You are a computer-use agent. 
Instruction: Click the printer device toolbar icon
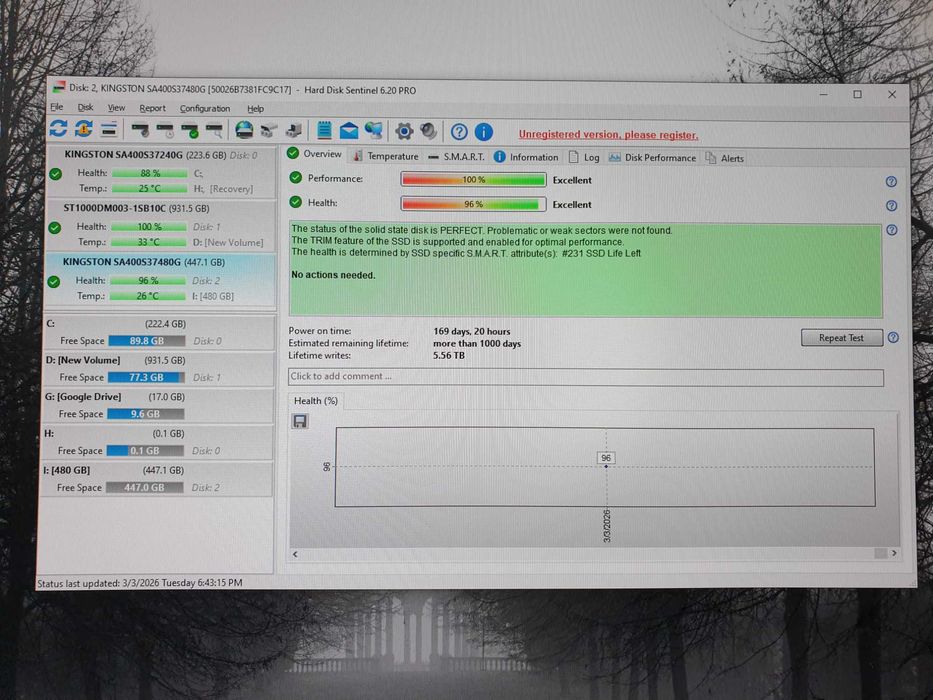[294, 130]
